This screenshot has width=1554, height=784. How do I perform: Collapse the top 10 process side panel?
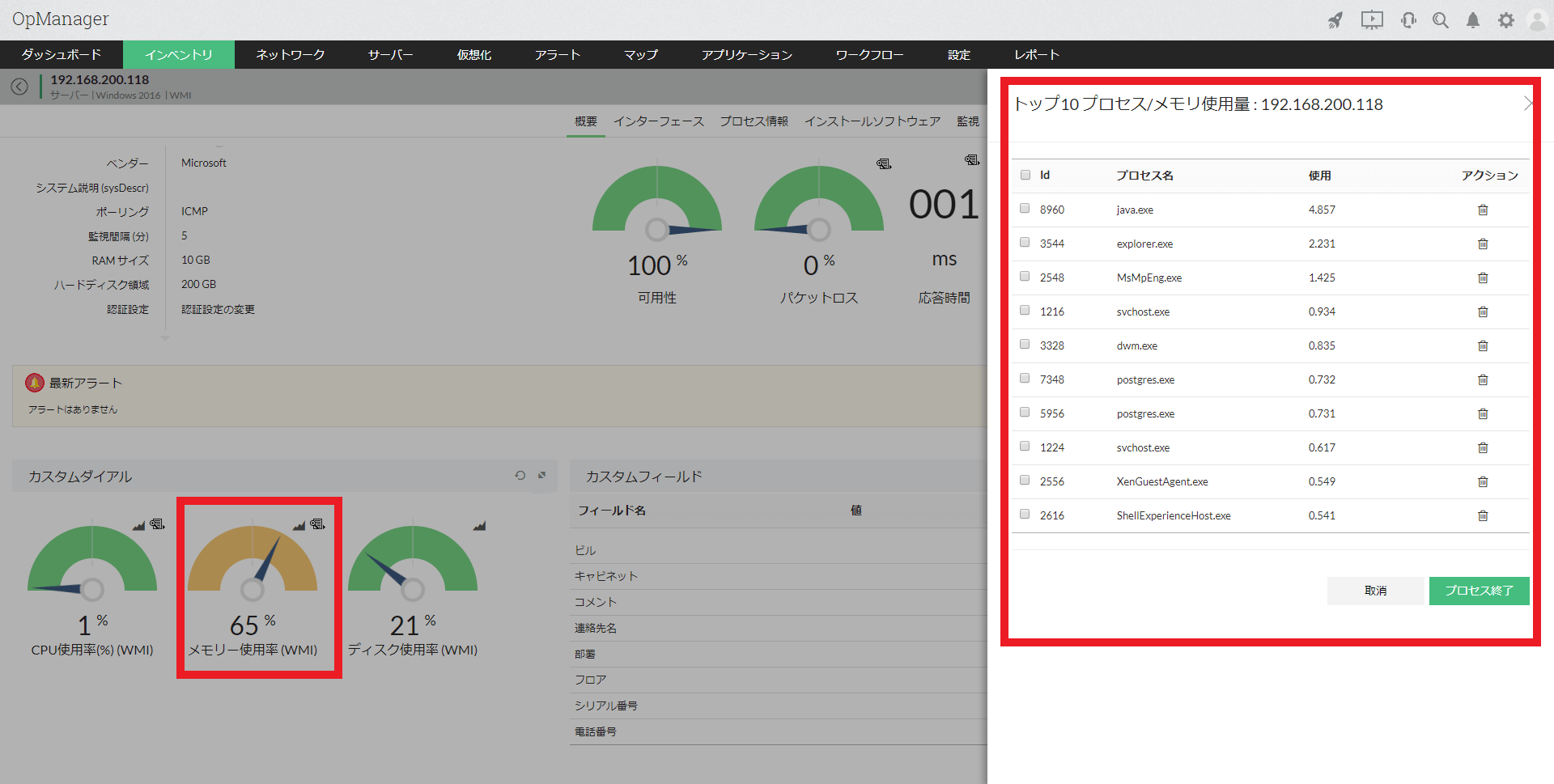(1527, 104)
